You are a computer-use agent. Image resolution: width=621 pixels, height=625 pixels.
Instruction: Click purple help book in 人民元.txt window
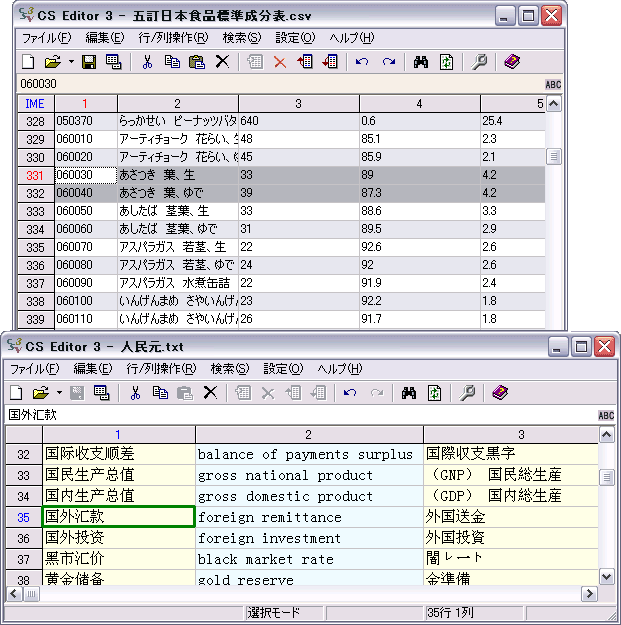pyautogui.click(x=500, y=393)
